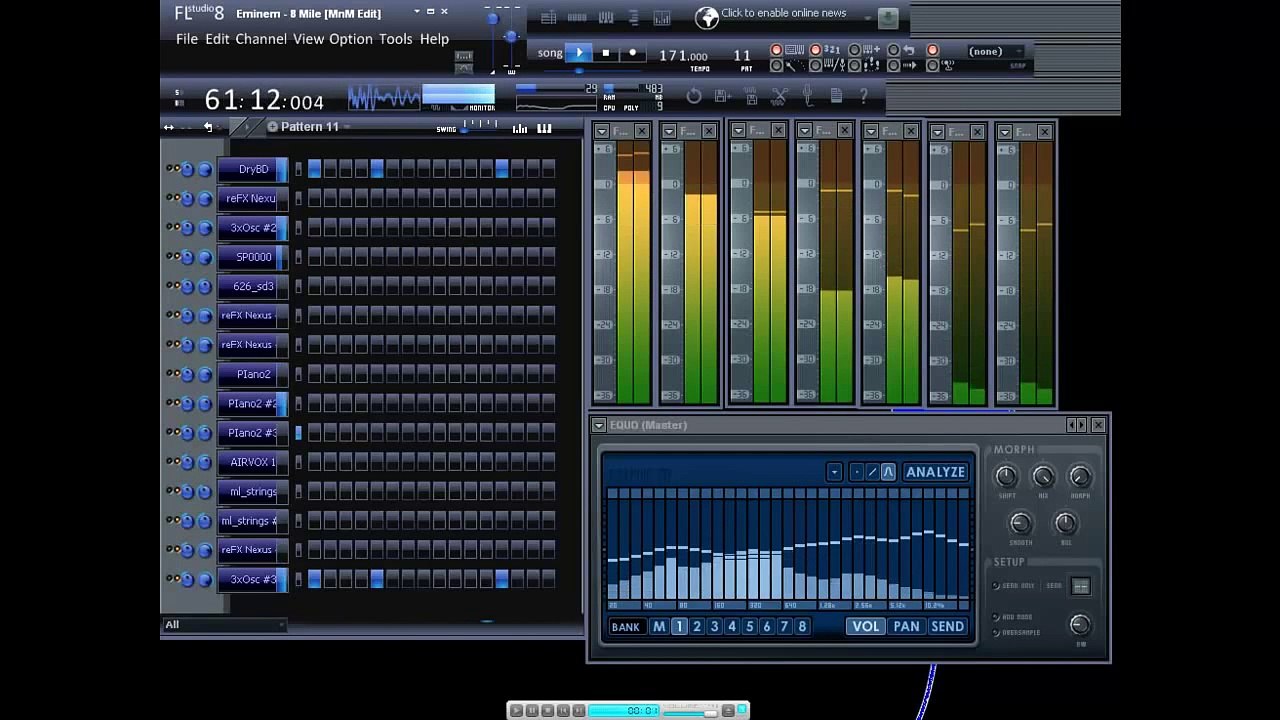Viewport: 1280px width, 720px height.
Task: Open the graph editor bars icon in step sequencer
Action: [520, 128]
